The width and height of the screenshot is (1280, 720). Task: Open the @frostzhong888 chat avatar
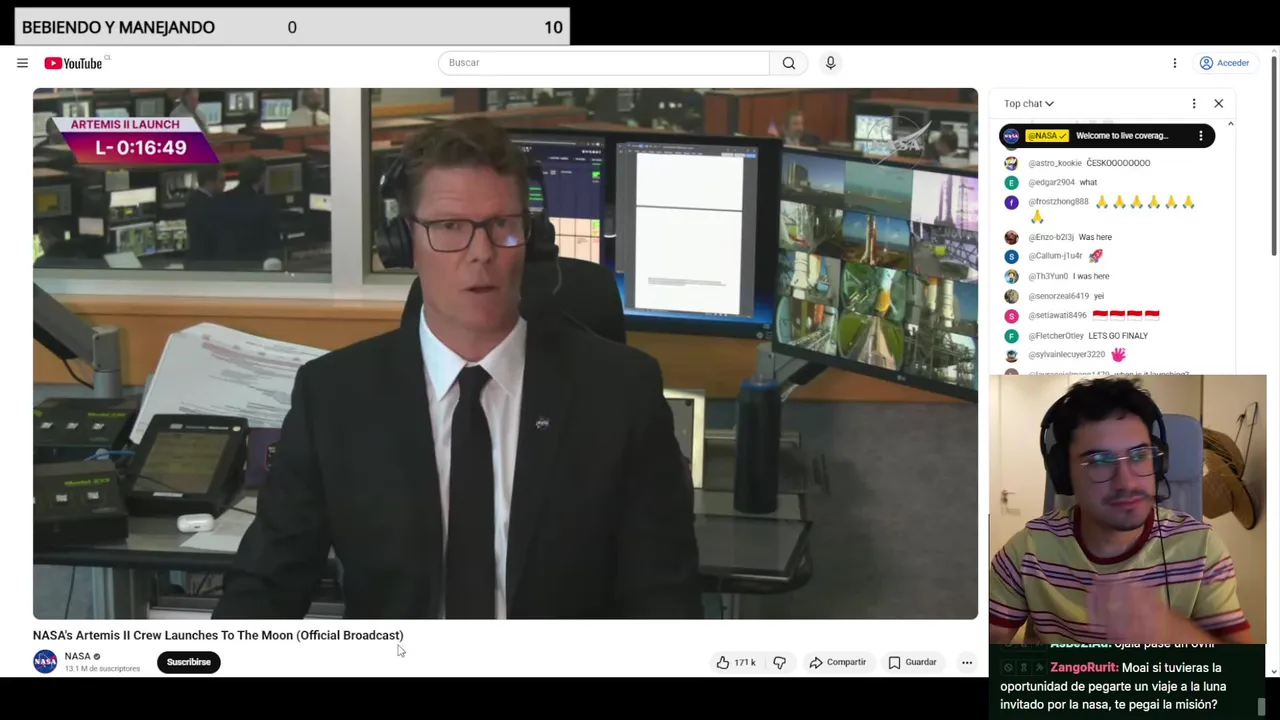(x=1011, y=202)
